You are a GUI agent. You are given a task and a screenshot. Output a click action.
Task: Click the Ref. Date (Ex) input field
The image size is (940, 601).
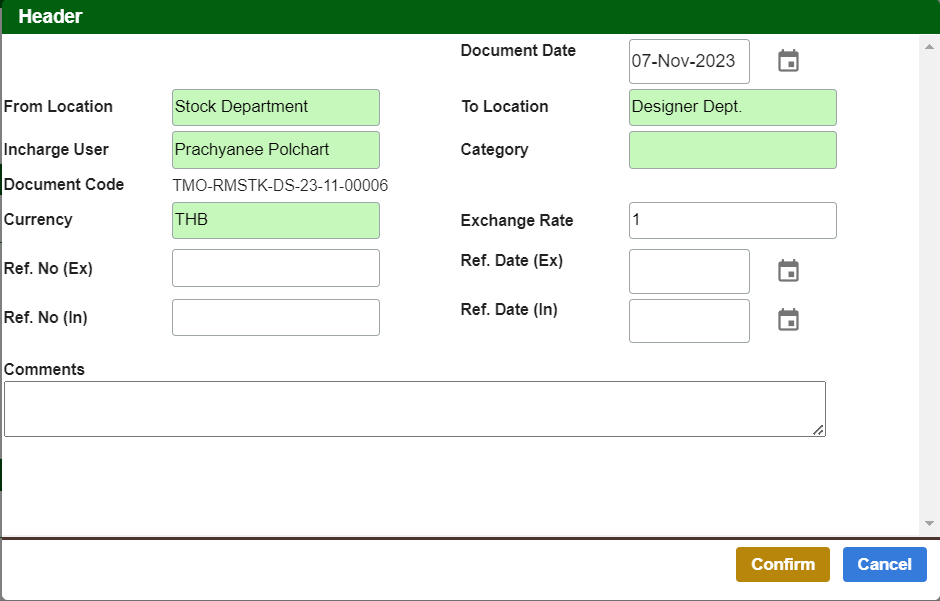click(688, 271)
